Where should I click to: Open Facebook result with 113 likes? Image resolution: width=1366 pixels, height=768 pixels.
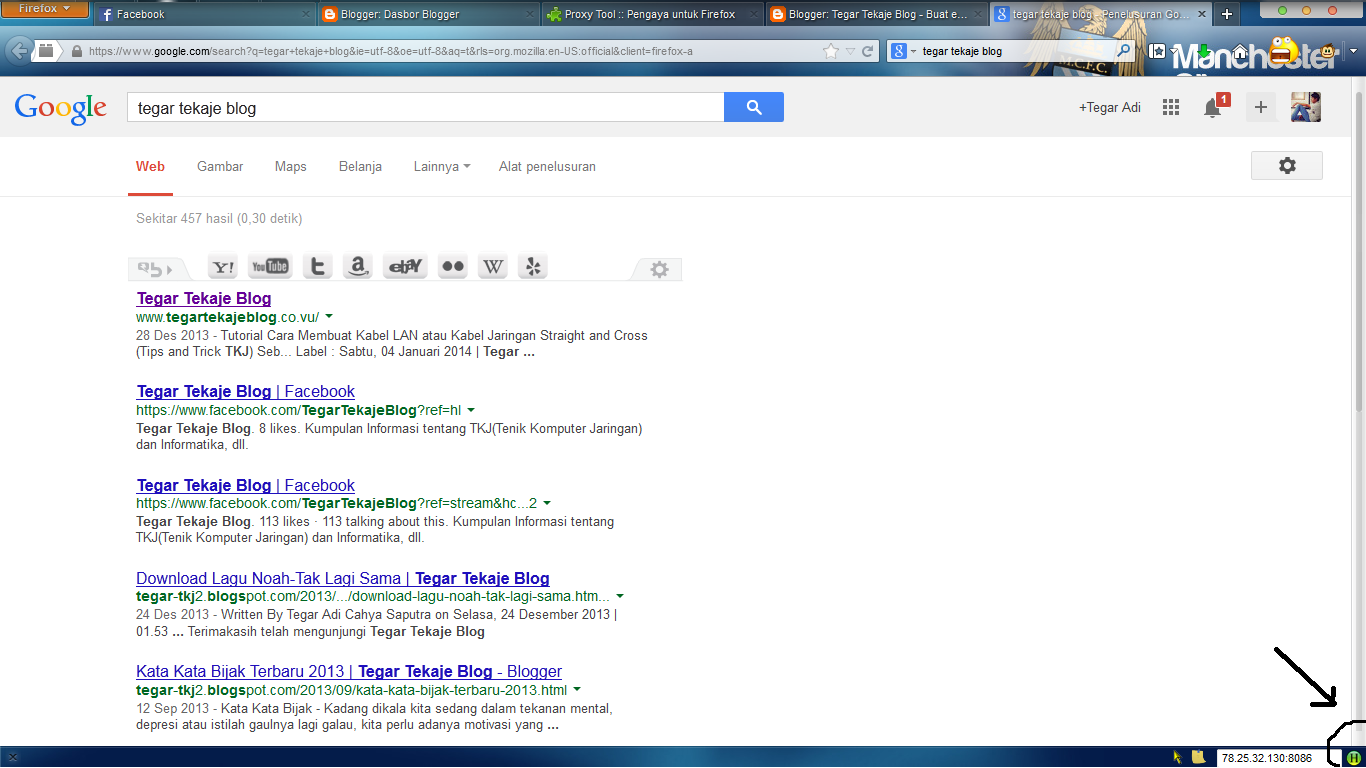coord(246,485)
